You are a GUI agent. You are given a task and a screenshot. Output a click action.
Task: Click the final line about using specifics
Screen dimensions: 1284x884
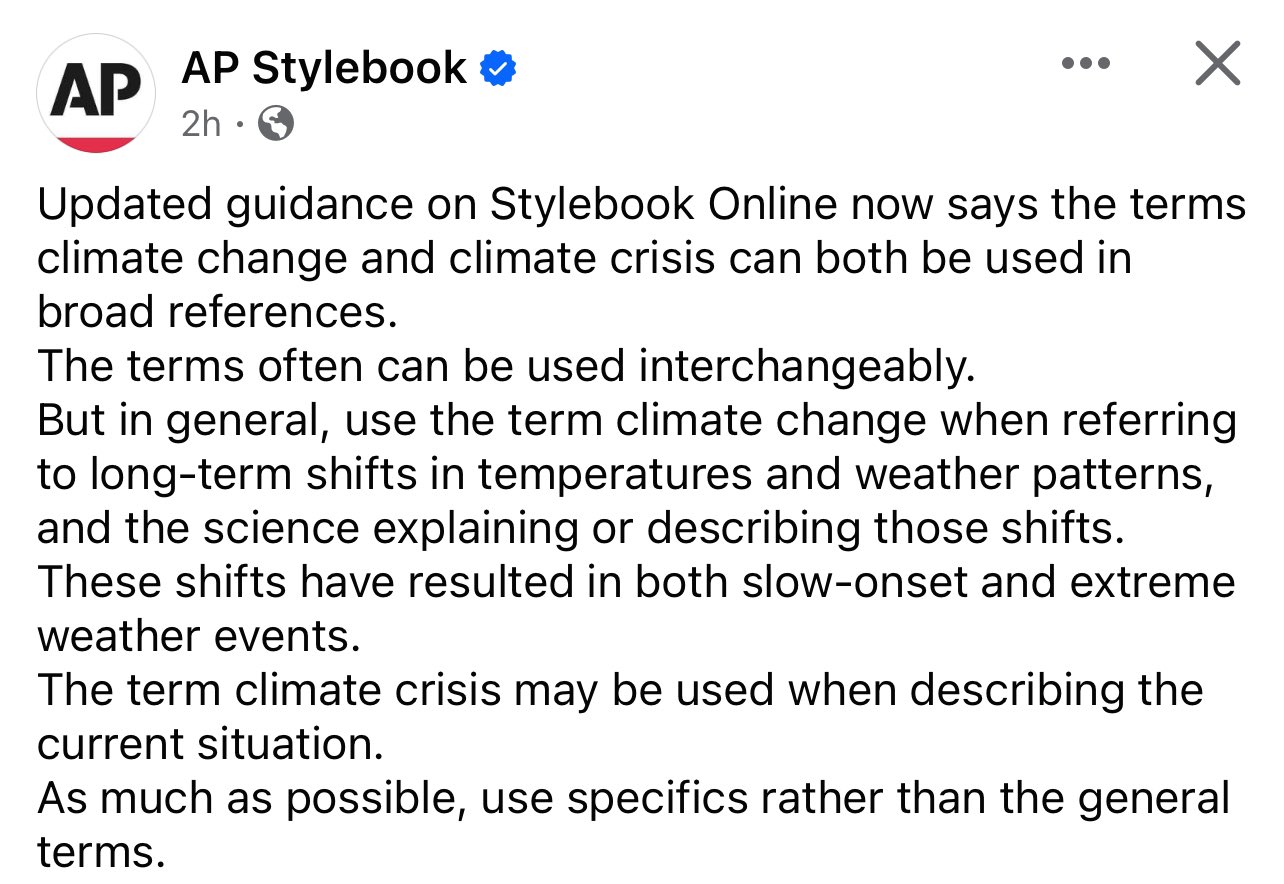click(x=633, y=797)
